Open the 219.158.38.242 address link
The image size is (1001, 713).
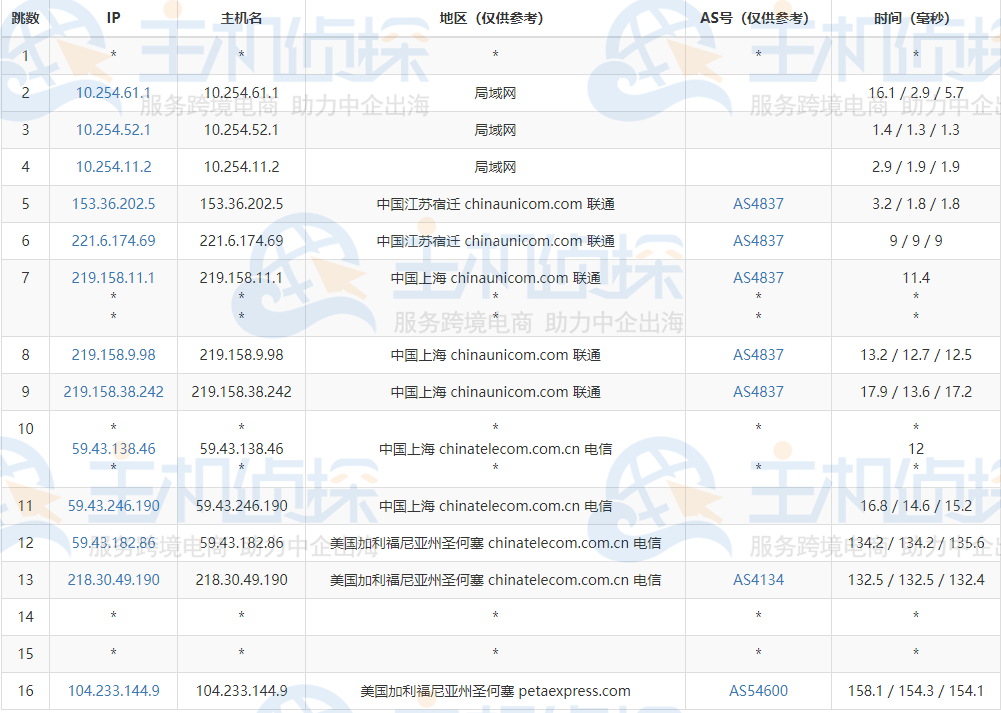point(113,391)
